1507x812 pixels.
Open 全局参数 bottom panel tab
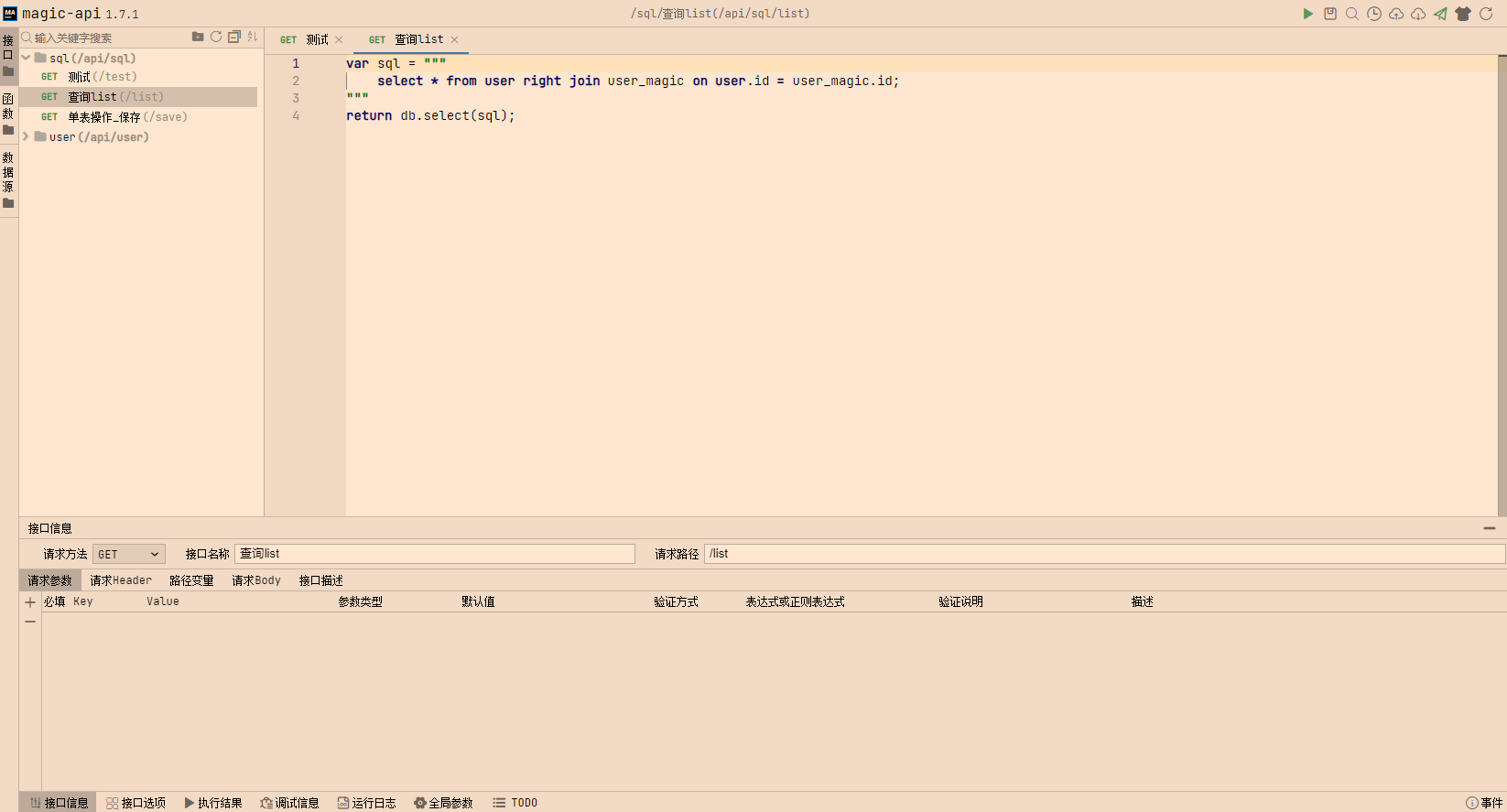coord(443,803)
